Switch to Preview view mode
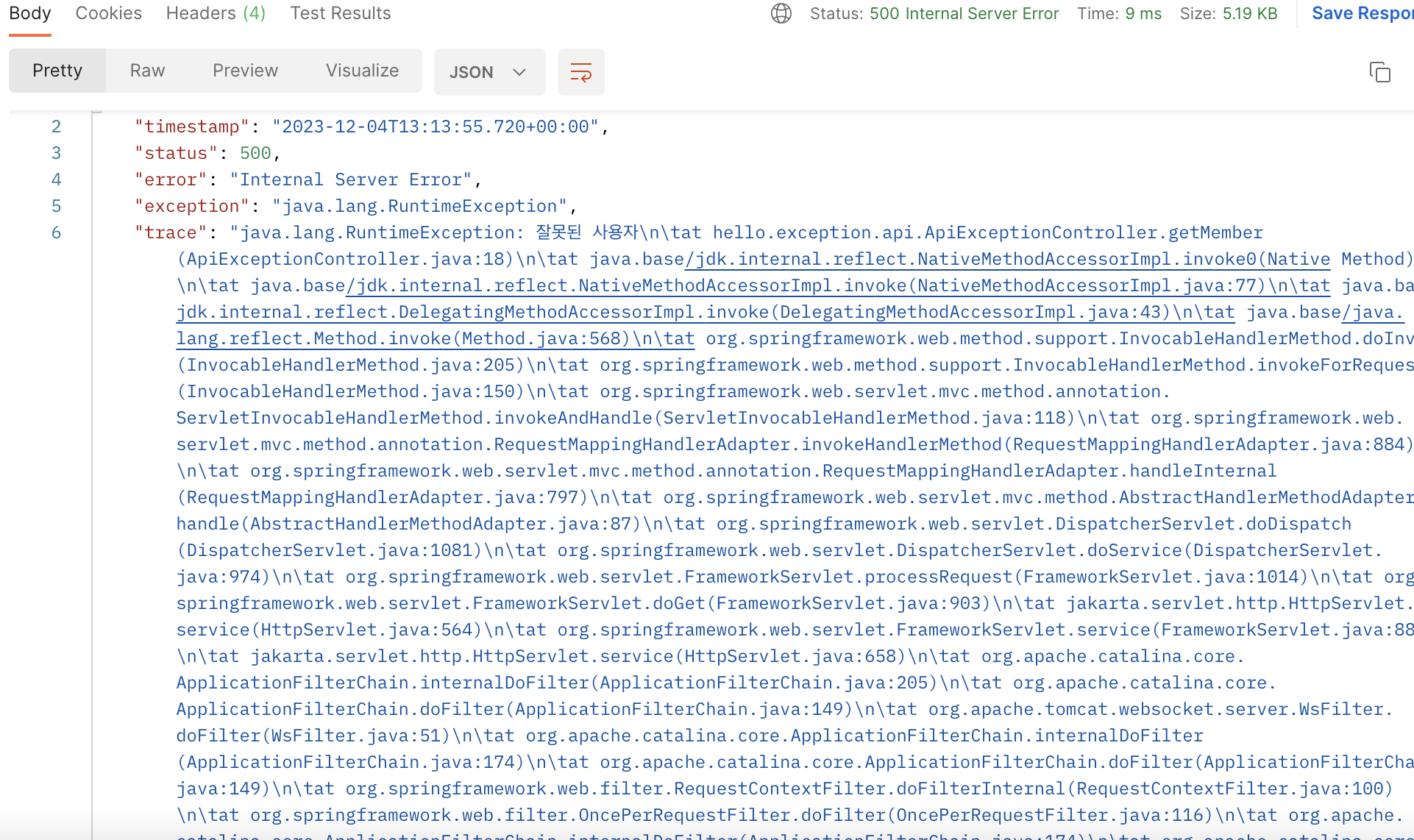Screen dimensions: 1414x840 coord(245,71)
